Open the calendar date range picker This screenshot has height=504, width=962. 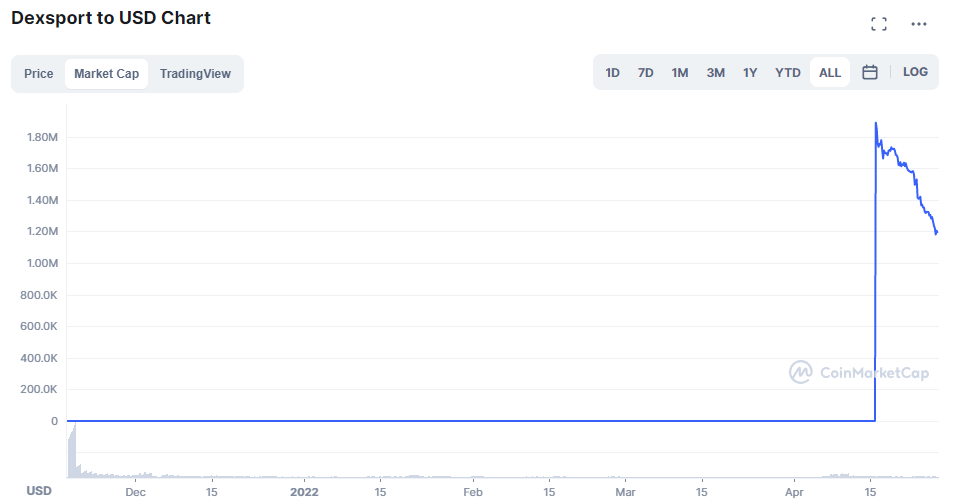[869, 72]
